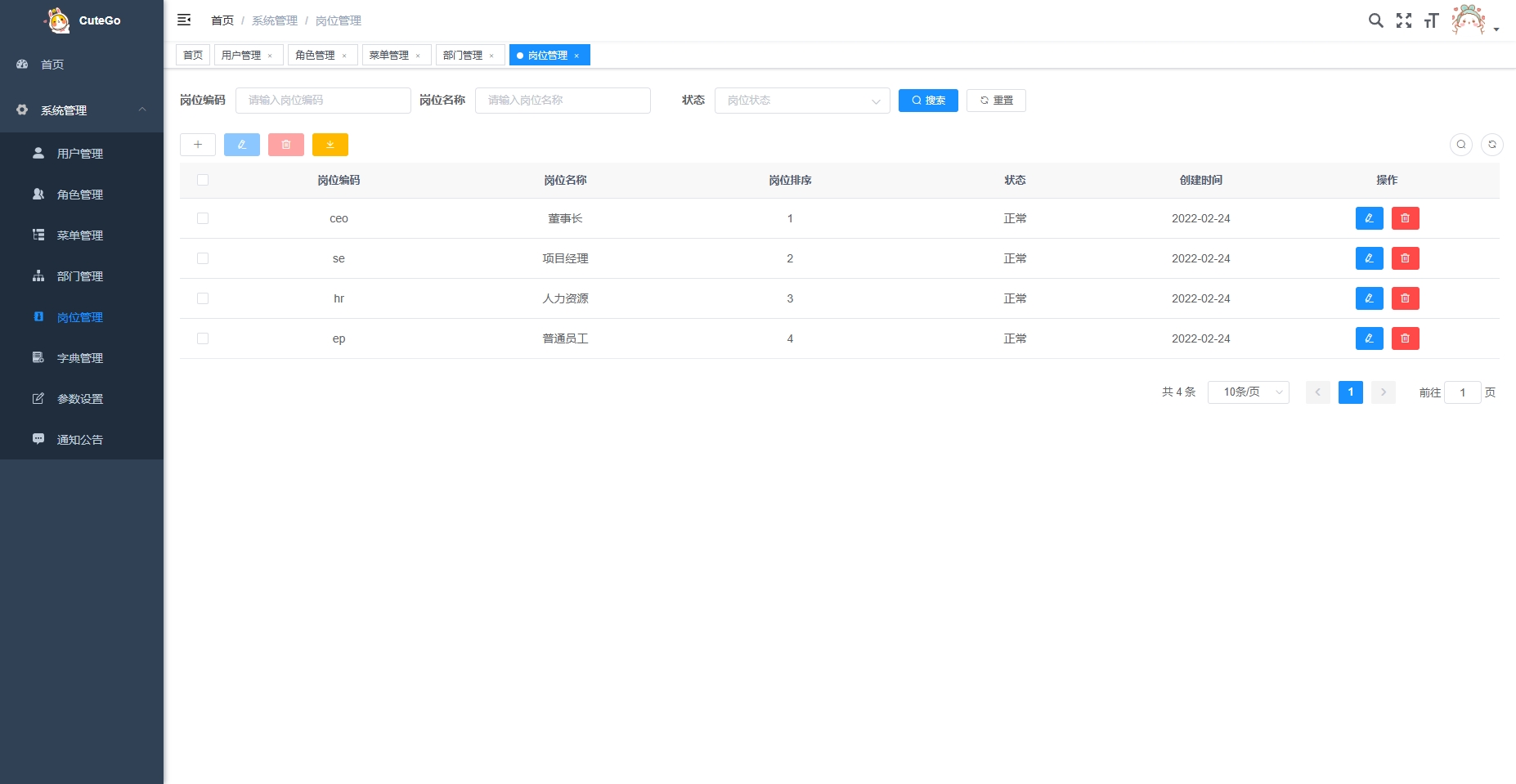Open the 岗位状态 status dropdown
The width and height of the screenshot is (1516, 784).
coord(802,101)
